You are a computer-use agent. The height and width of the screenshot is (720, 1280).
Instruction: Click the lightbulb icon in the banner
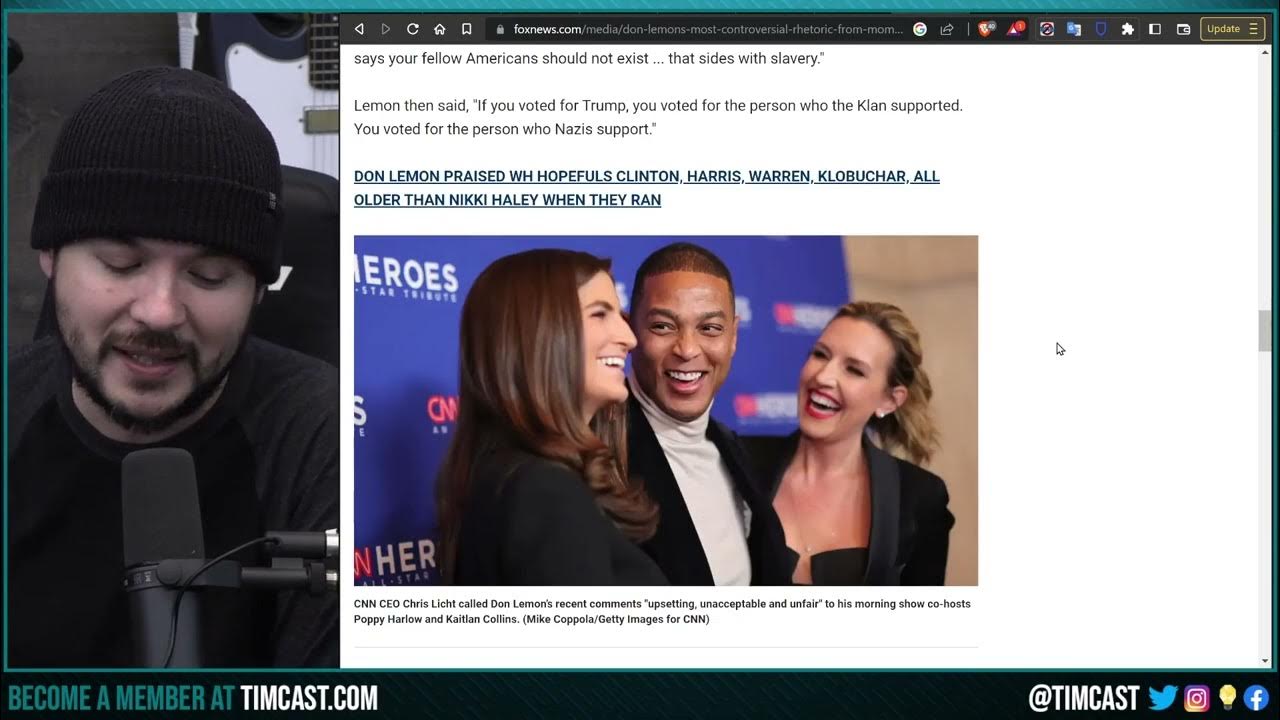coord(1227,697)
